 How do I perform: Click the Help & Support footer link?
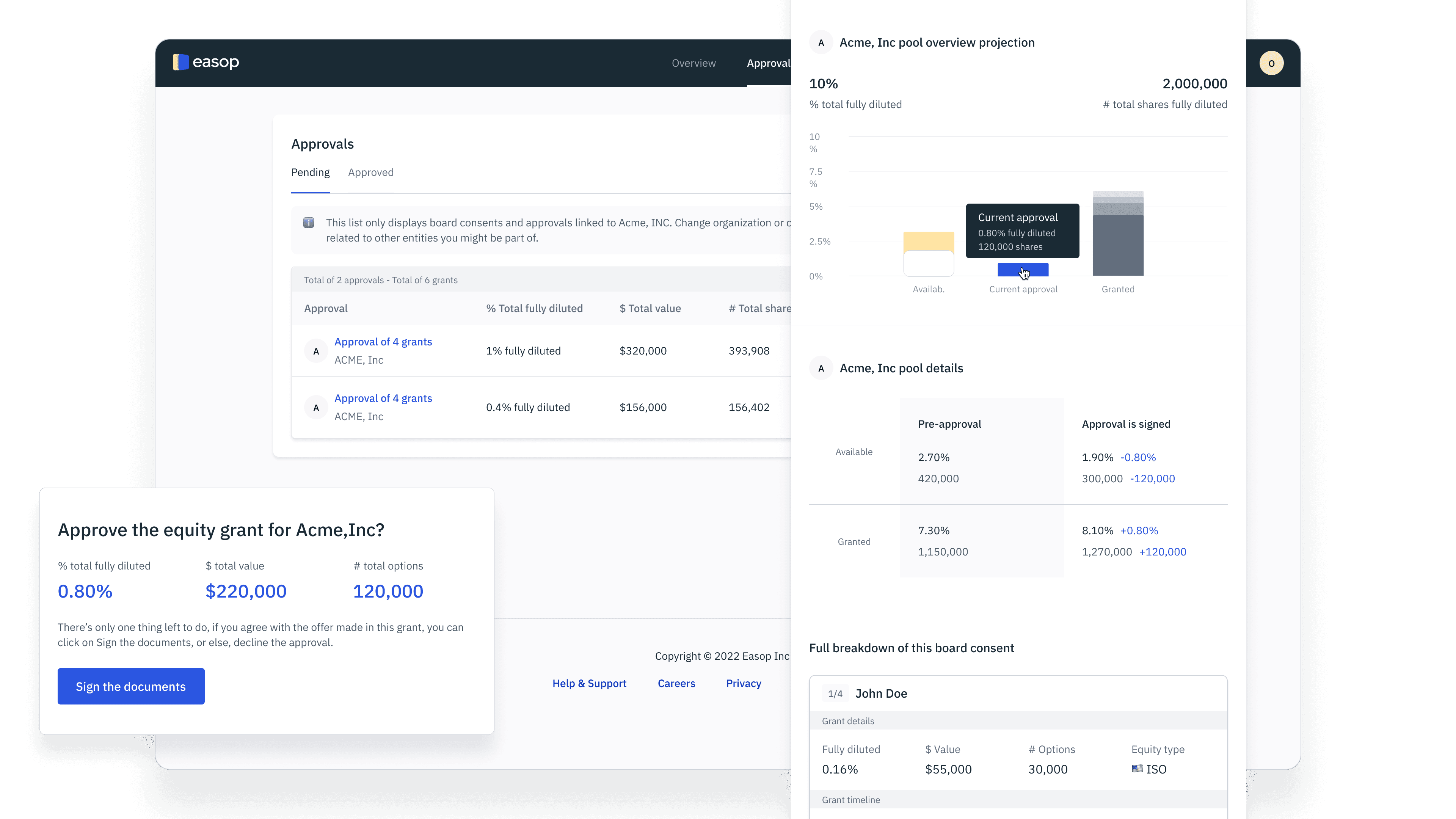pos(589,683)
